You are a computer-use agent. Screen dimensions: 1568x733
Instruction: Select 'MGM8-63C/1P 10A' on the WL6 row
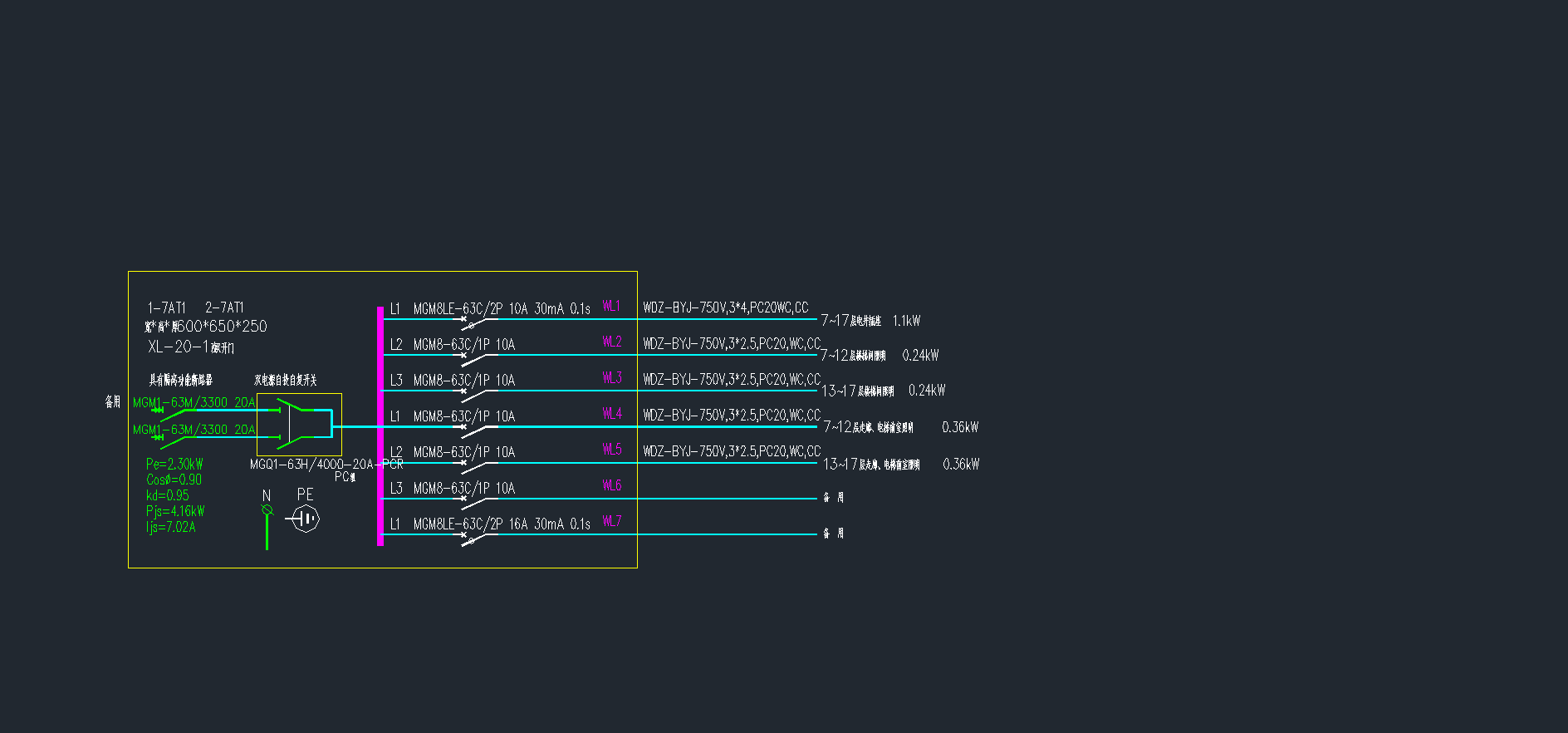point(464,488)
